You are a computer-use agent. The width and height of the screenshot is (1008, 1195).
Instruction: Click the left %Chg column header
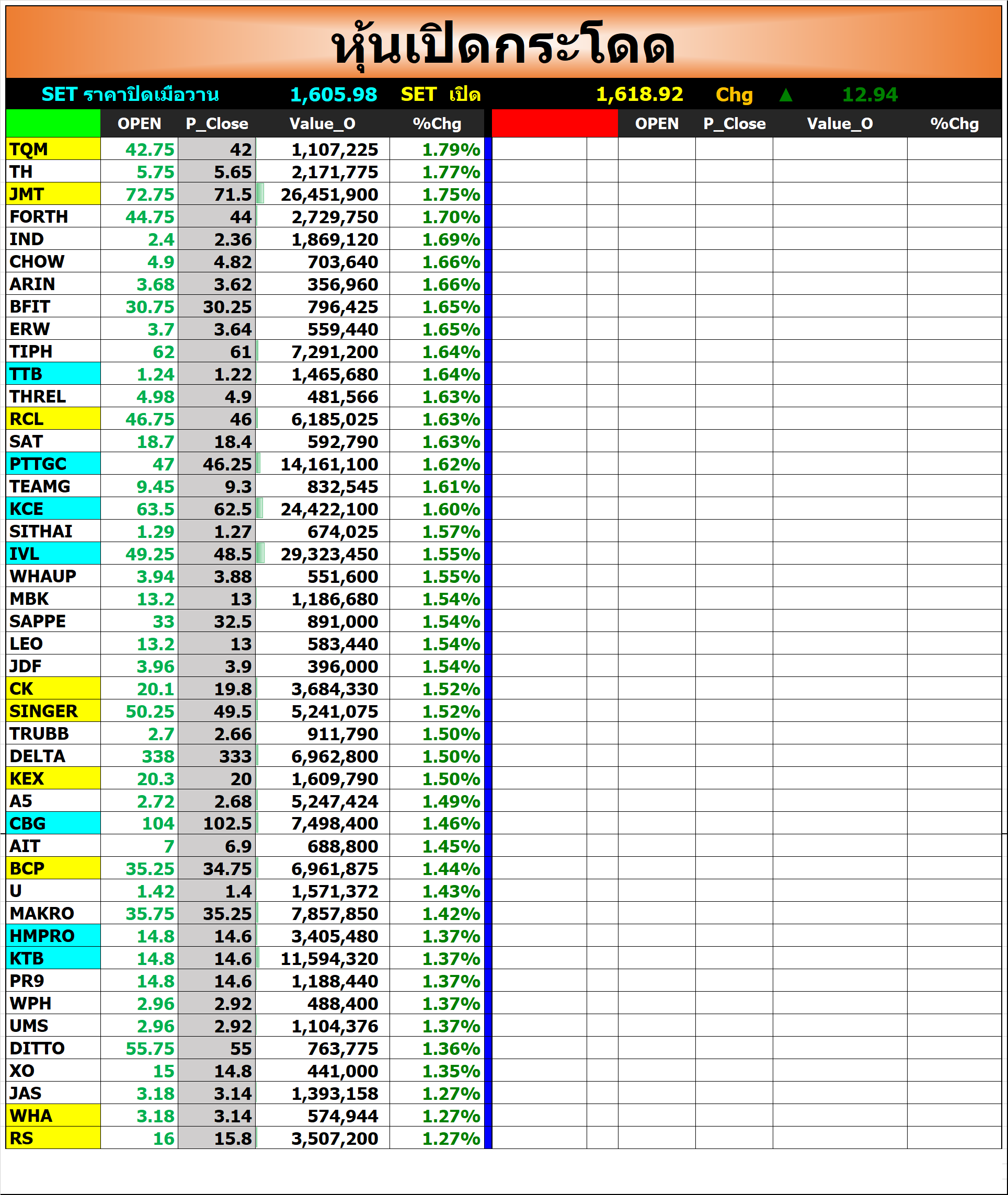(437, 123)
